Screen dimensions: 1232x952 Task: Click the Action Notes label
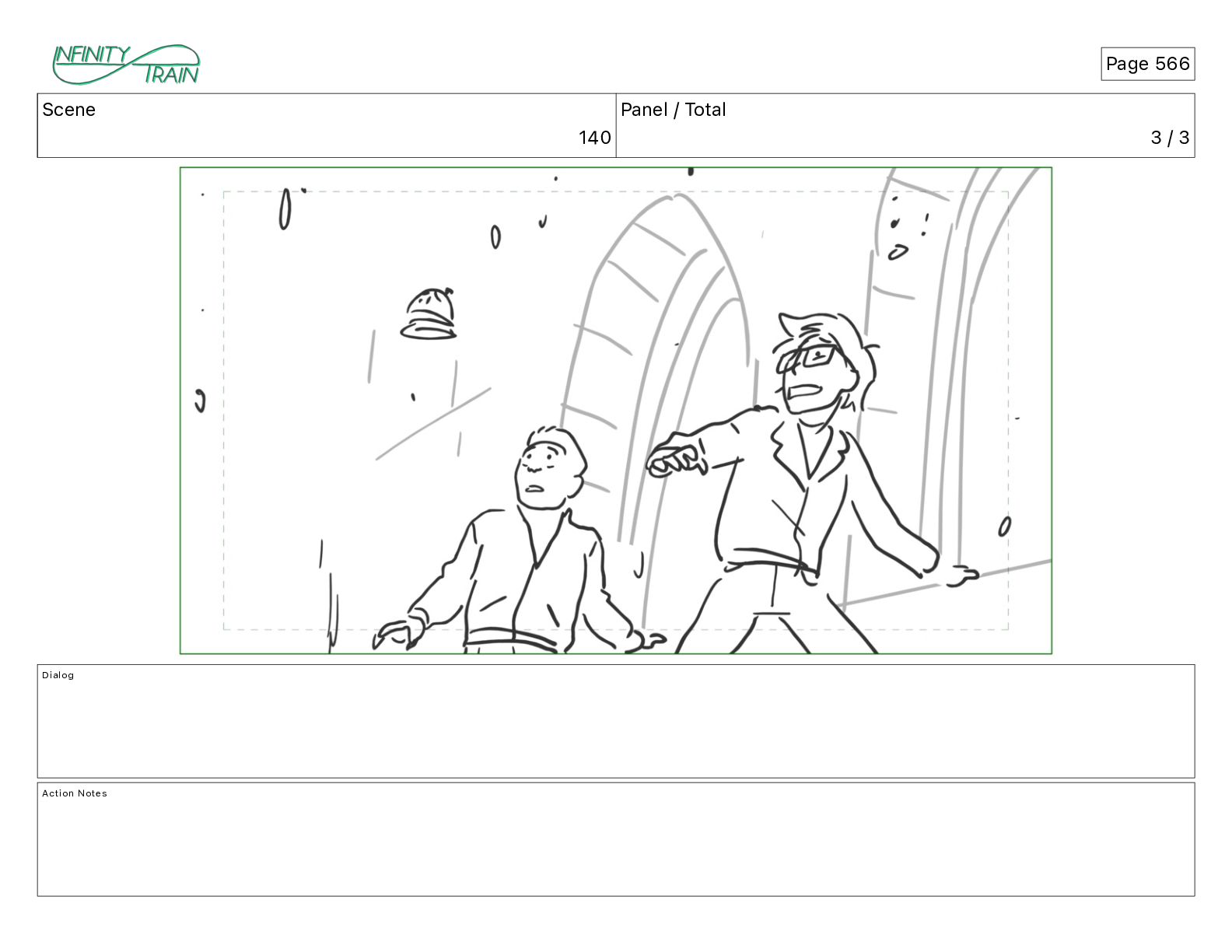[x=75, y=793]
